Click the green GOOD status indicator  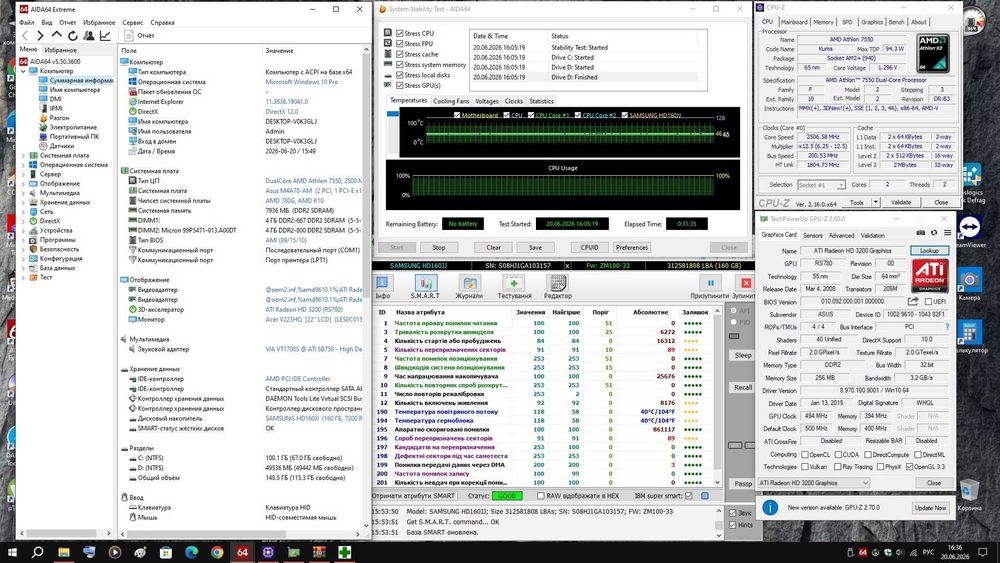point(507,495)
